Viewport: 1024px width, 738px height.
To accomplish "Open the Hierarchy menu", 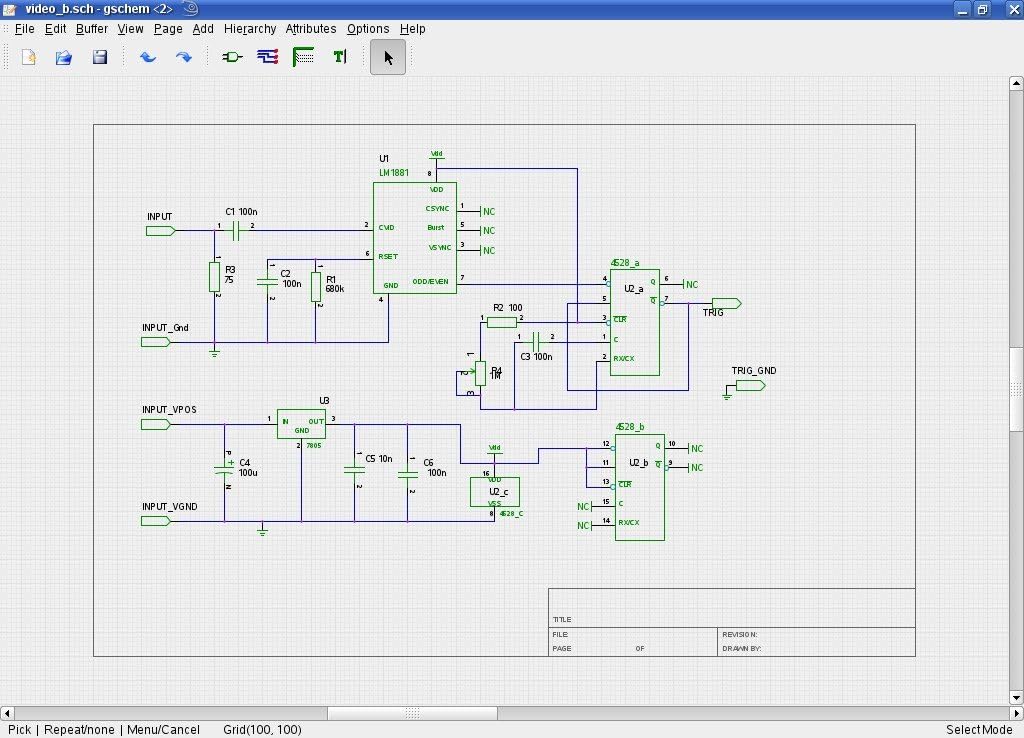I will click(x=249, y=28).
